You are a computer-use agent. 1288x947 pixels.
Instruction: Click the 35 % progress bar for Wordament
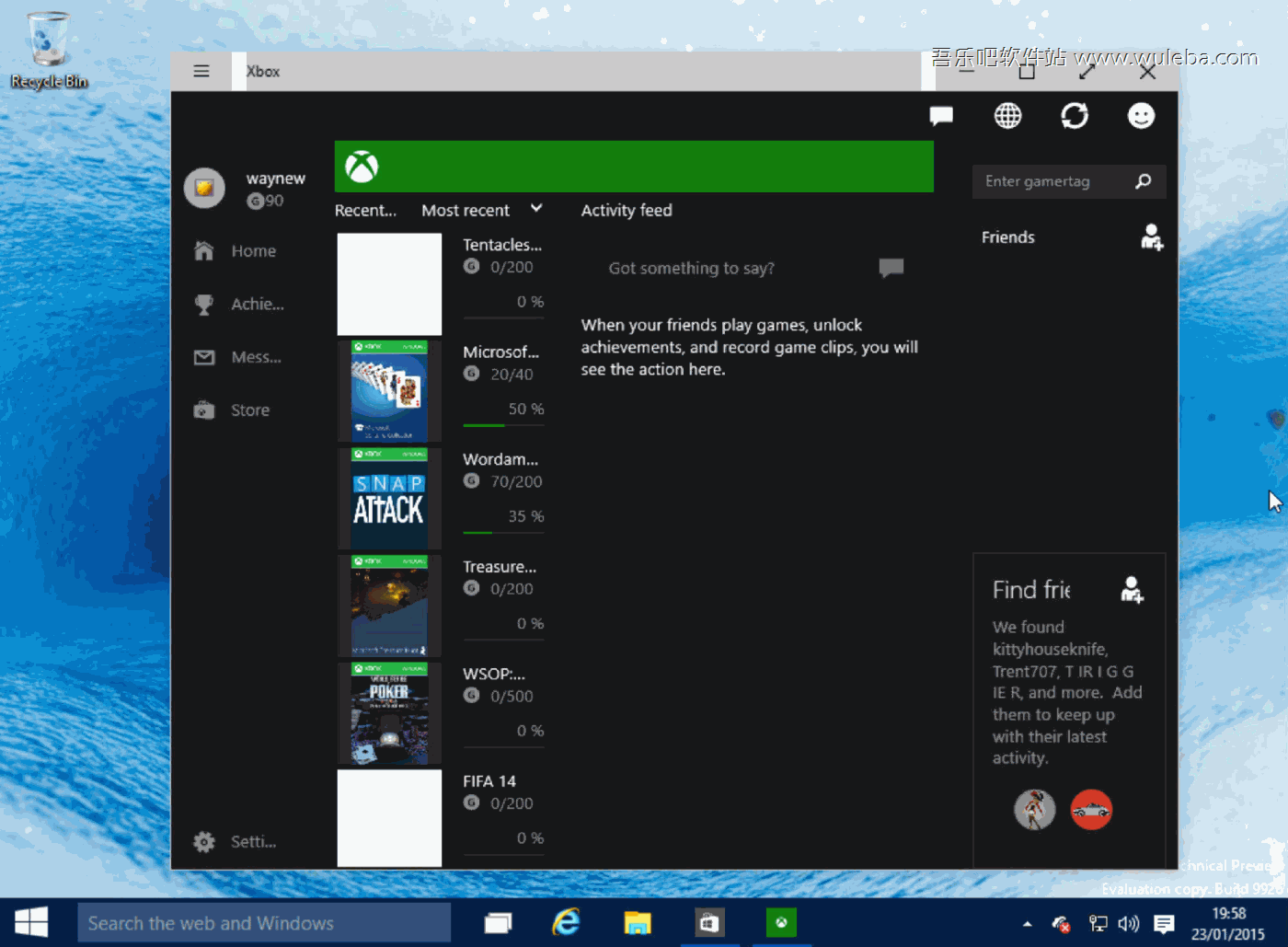click(x=504, y=532)
